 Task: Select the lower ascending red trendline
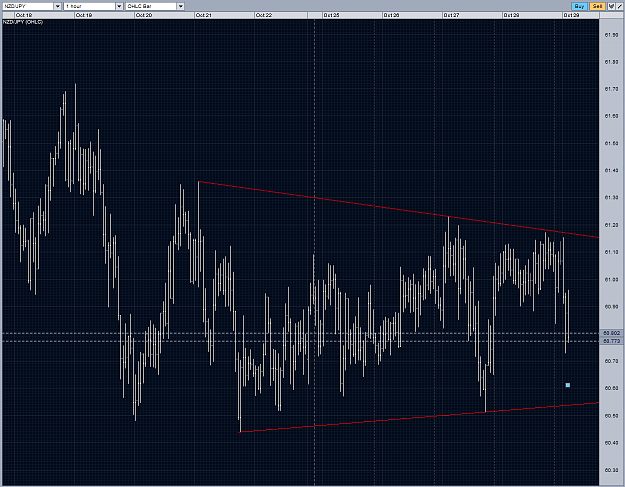pos(419,417)
